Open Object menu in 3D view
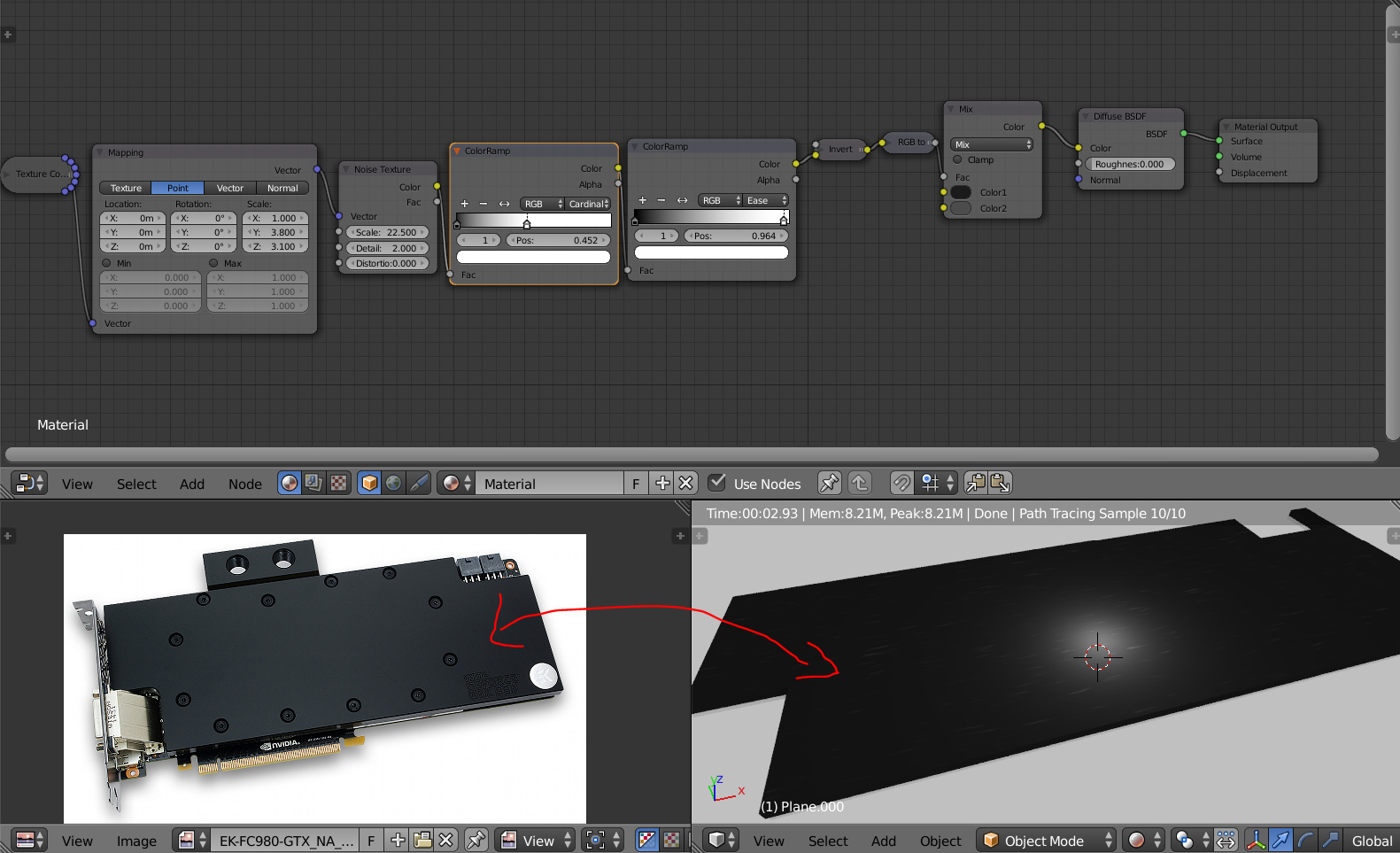1400x853 pixels. [x=940, y=841]
